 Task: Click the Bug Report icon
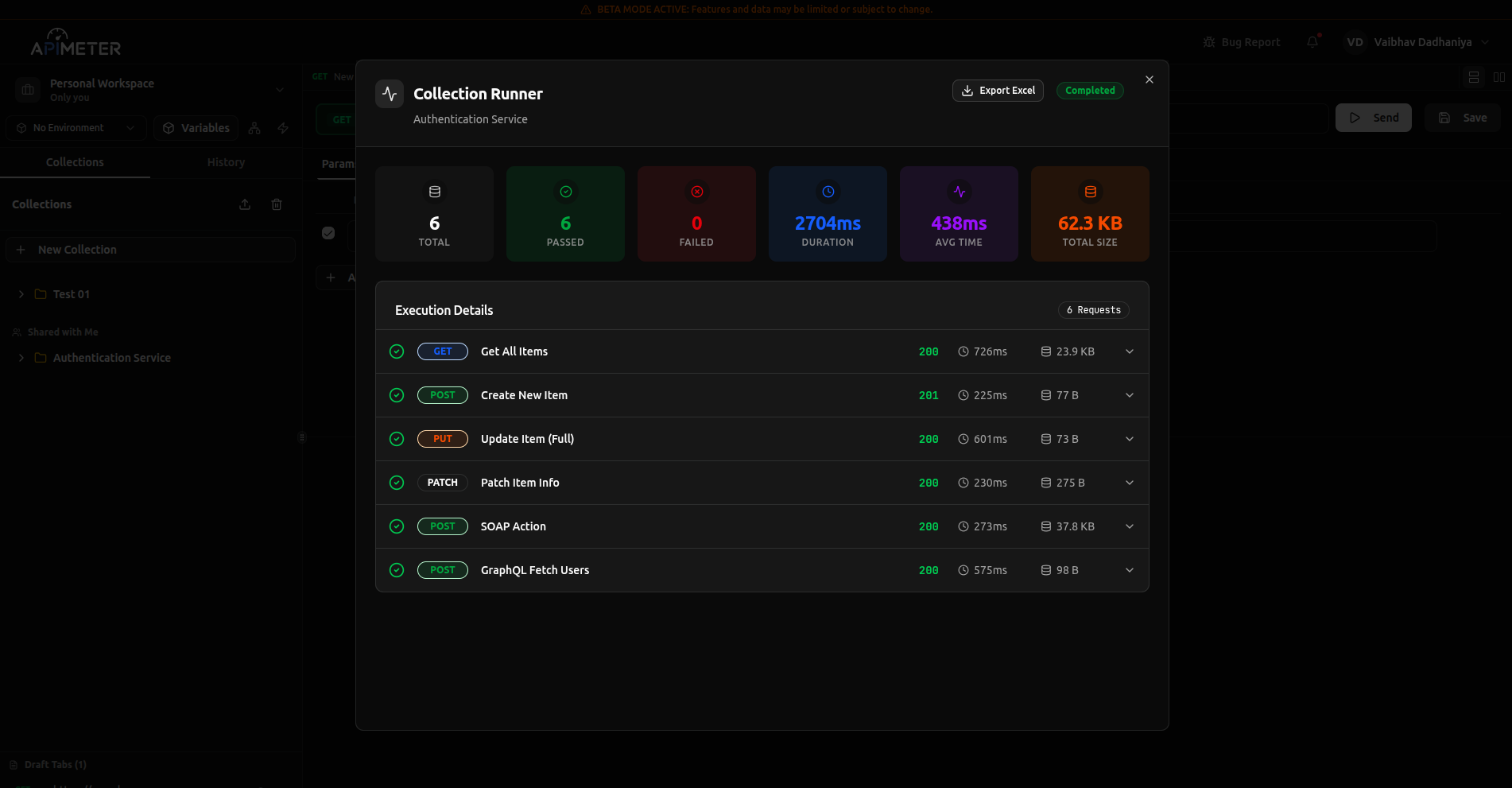1209,41
